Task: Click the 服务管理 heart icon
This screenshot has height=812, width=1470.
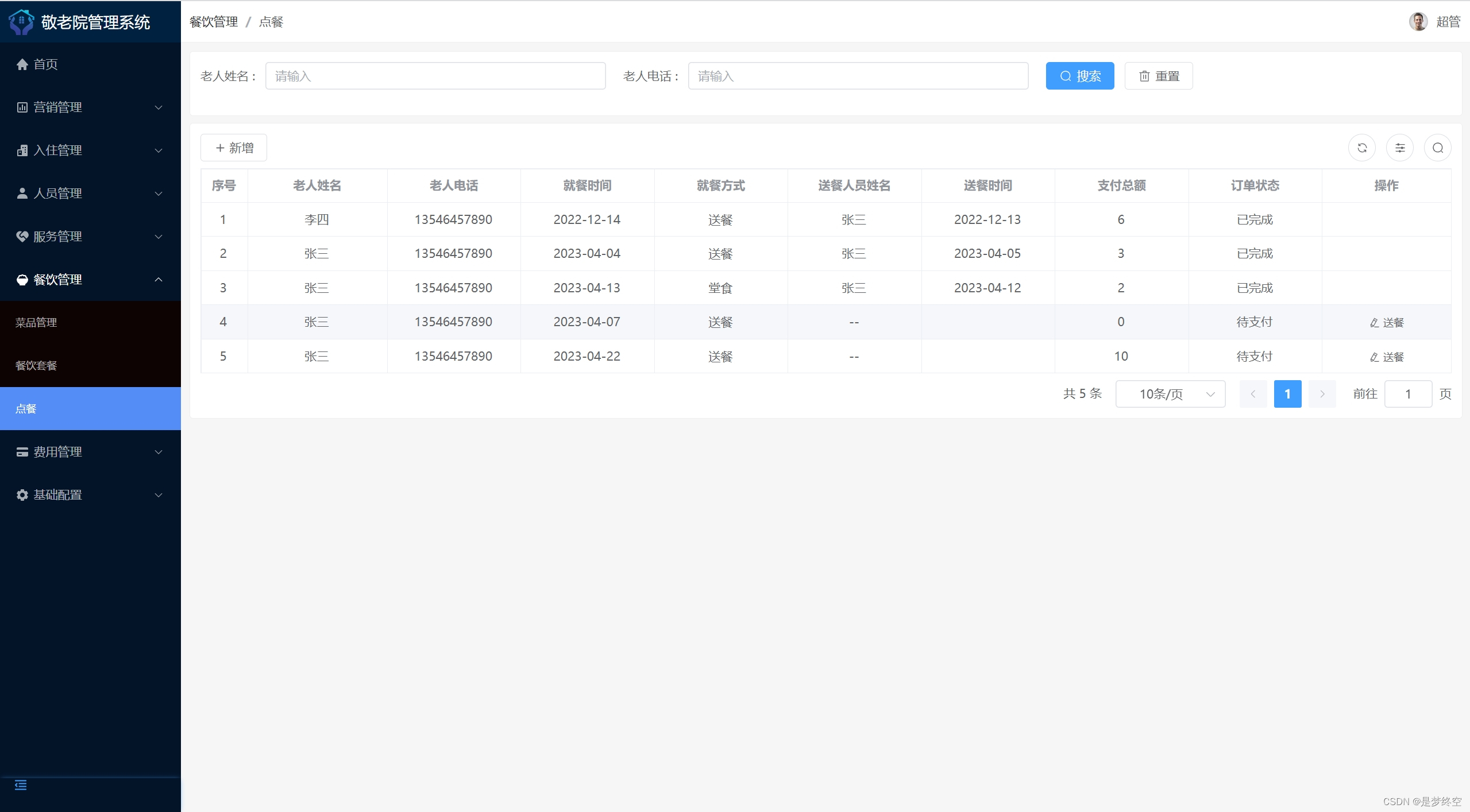Action: click(x=22, y=237)
